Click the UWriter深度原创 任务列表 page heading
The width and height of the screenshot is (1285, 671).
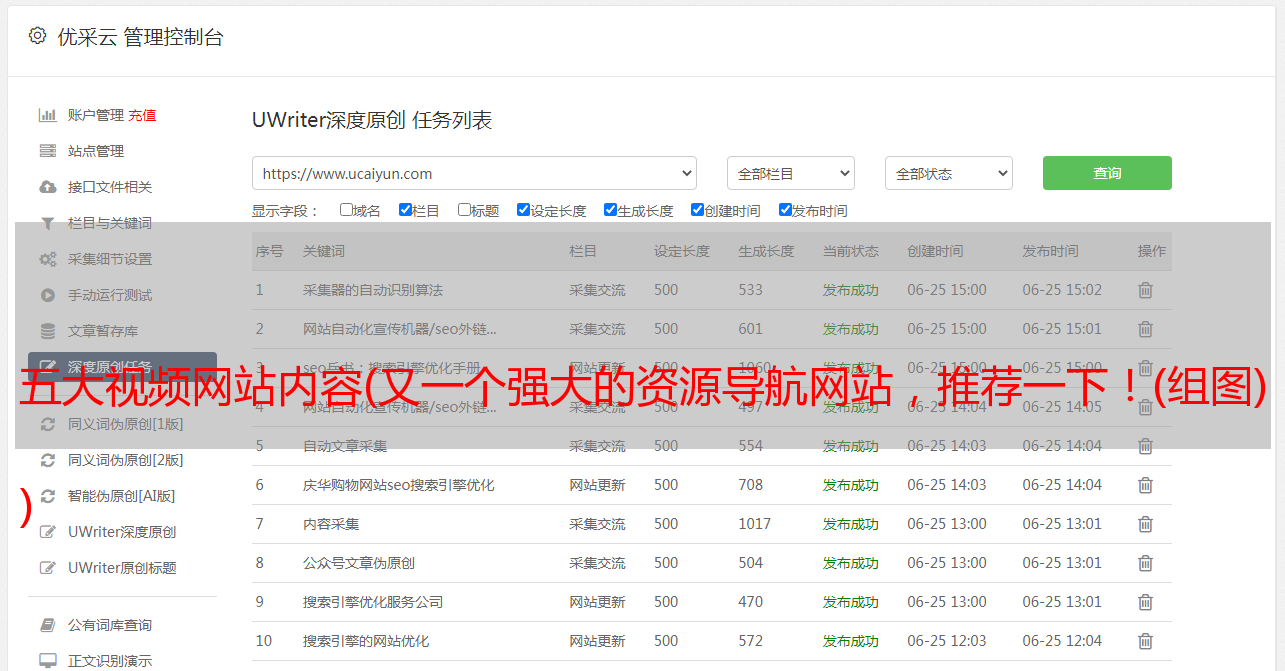point(372,120)
